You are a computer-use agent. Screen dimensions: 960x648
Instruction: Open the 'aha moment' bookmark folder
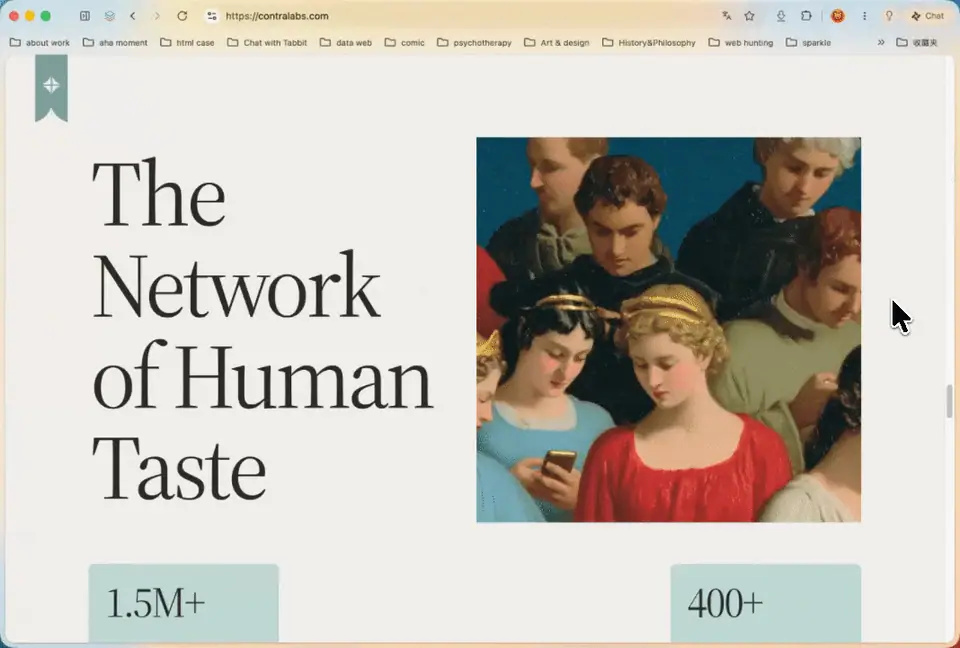click(115, 42)
